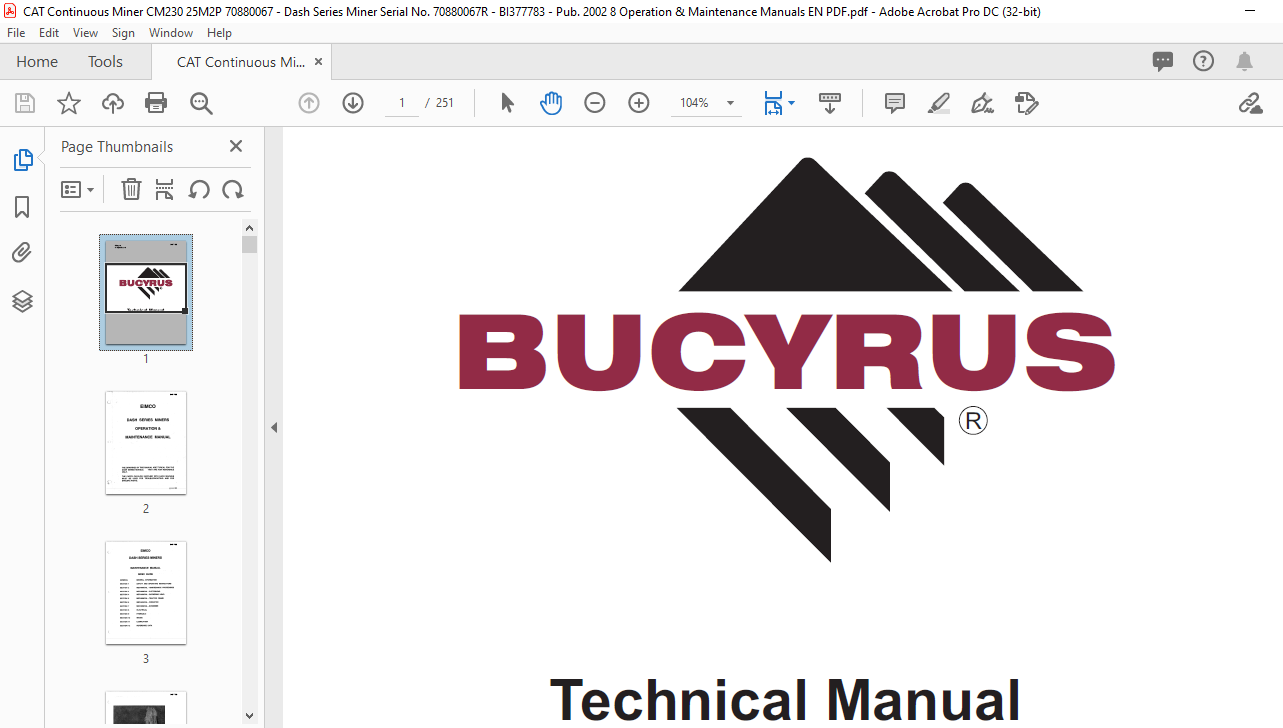Open the Attachments paperclip panel

pyautogui.click(x=22, y=253)
